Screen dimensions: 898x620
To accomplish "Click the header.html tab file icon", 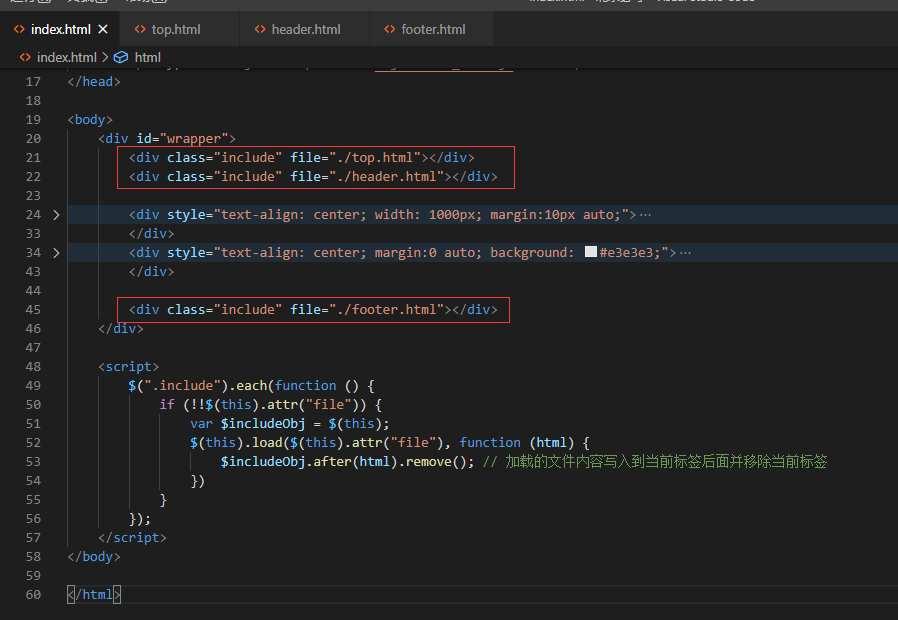I will tap(260, 29).
